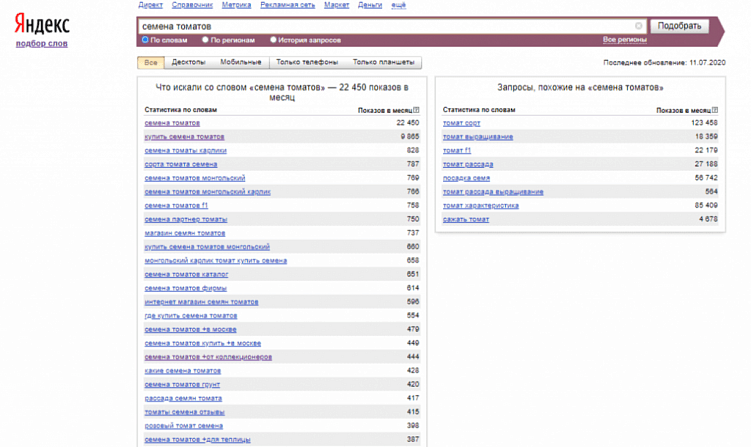Open семена томатов грунт query

pyautogui.click(x=182, y=385)
